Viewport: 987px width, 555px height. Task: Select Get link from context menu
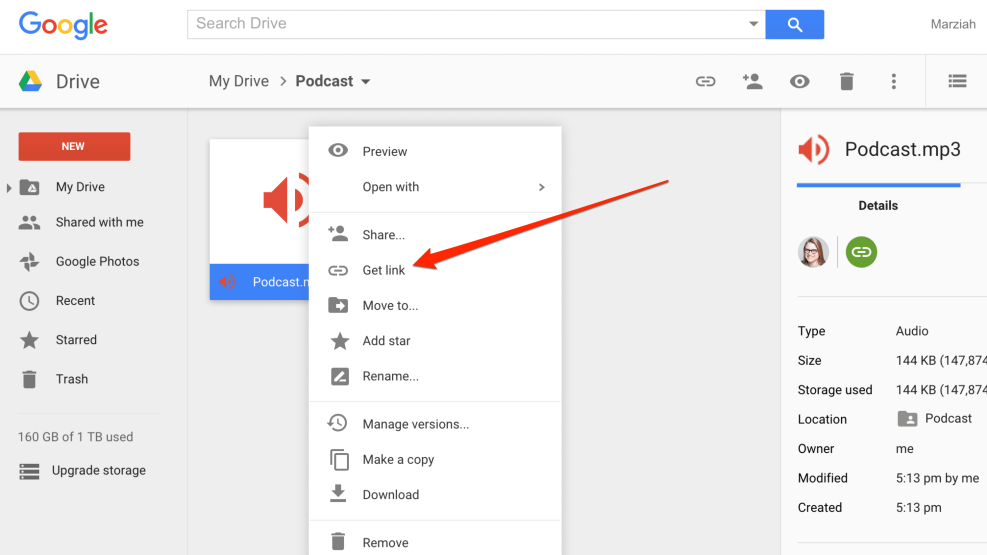pyautogui.click(x=384, y=271)
